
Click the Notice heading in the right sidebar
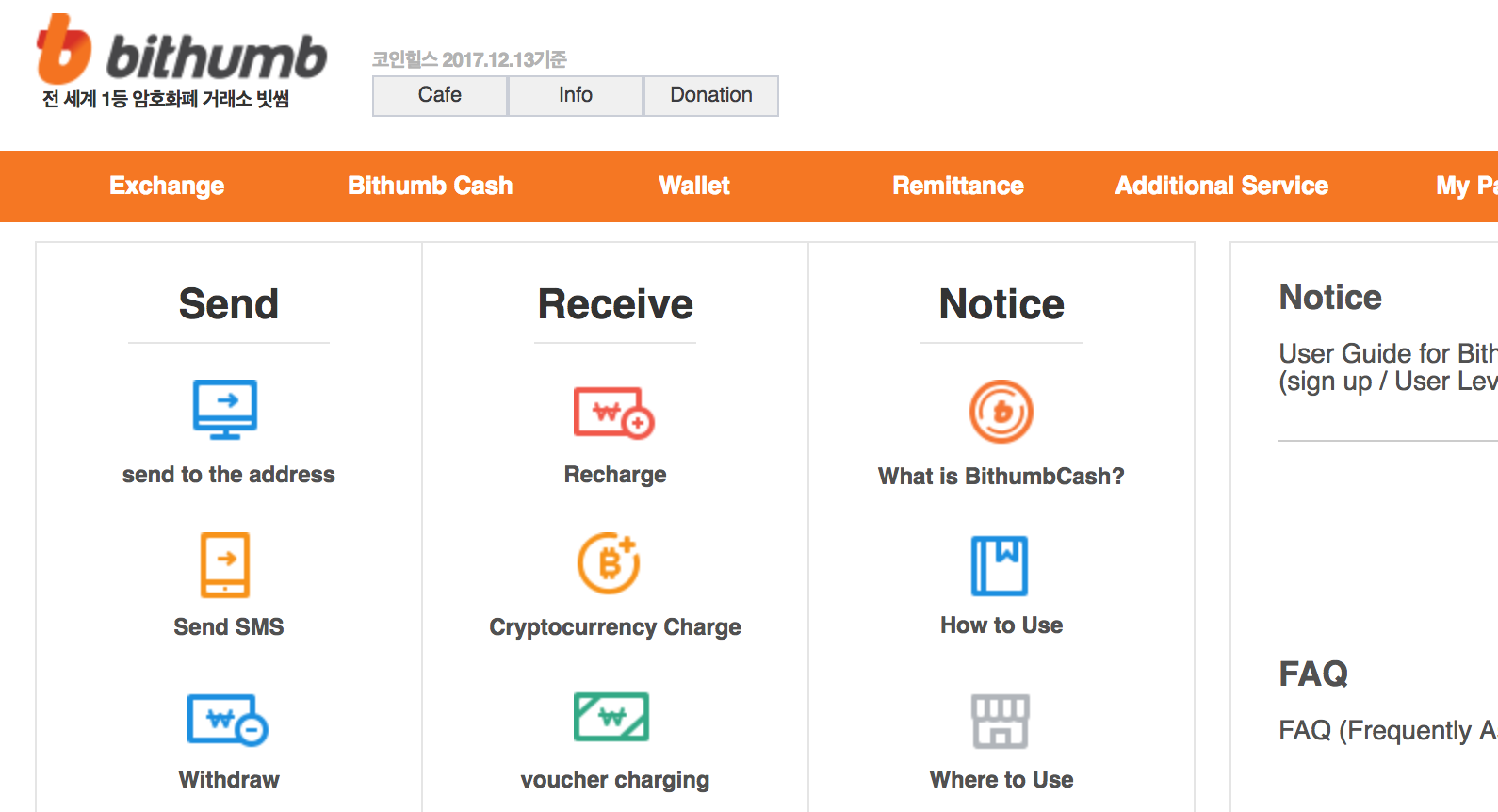click(1330, 298)
